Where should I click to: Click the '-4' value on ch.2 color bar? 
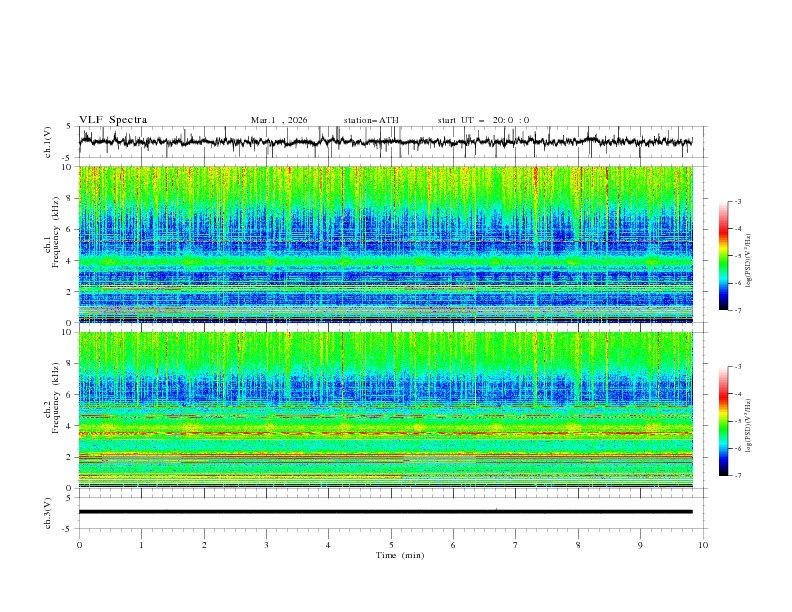(738, 394)
